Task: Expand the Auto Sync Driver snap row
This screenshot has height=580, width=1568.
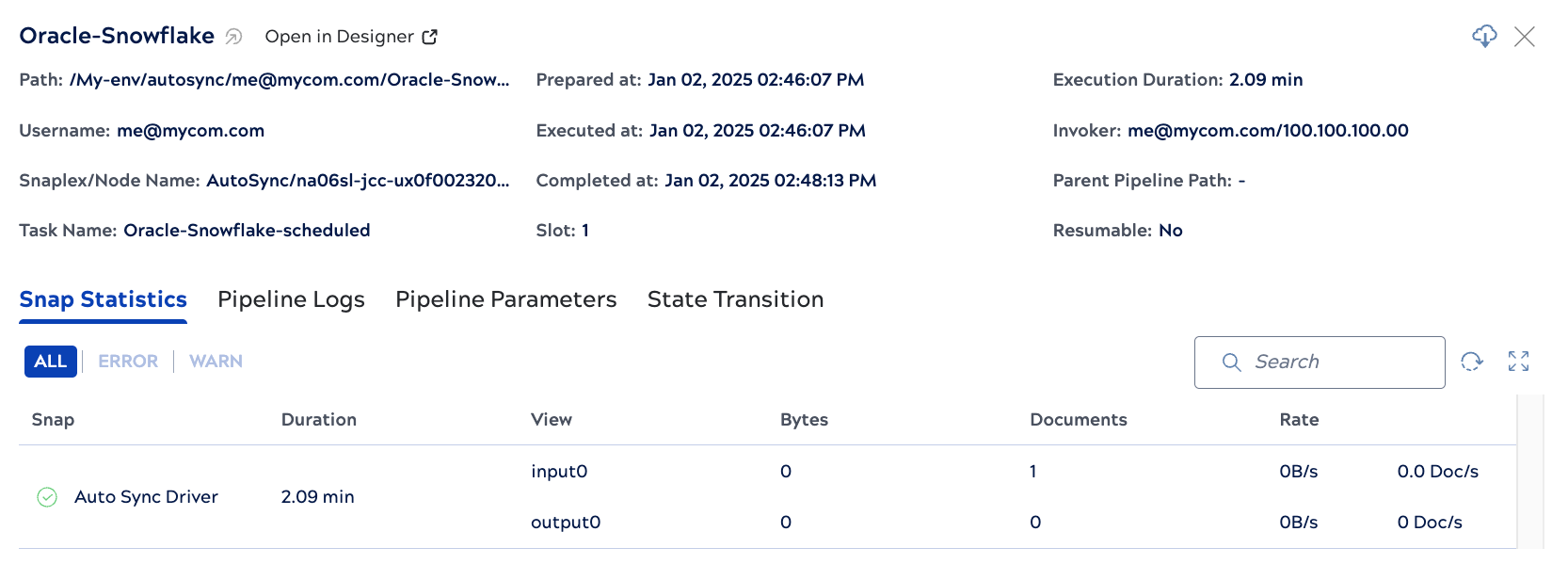Action: coord(146,496)
